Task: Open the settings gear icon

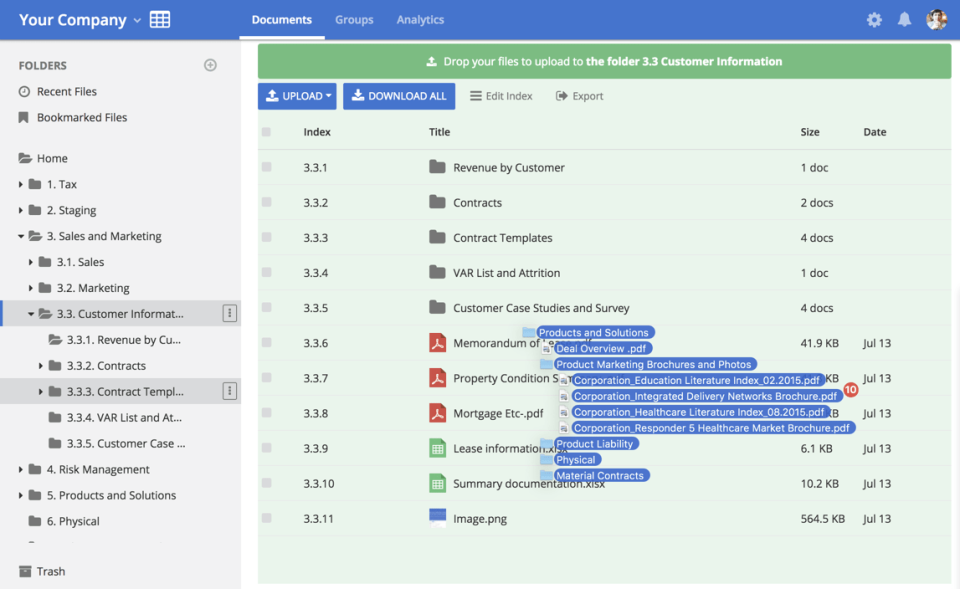Action: pos(874,20)
